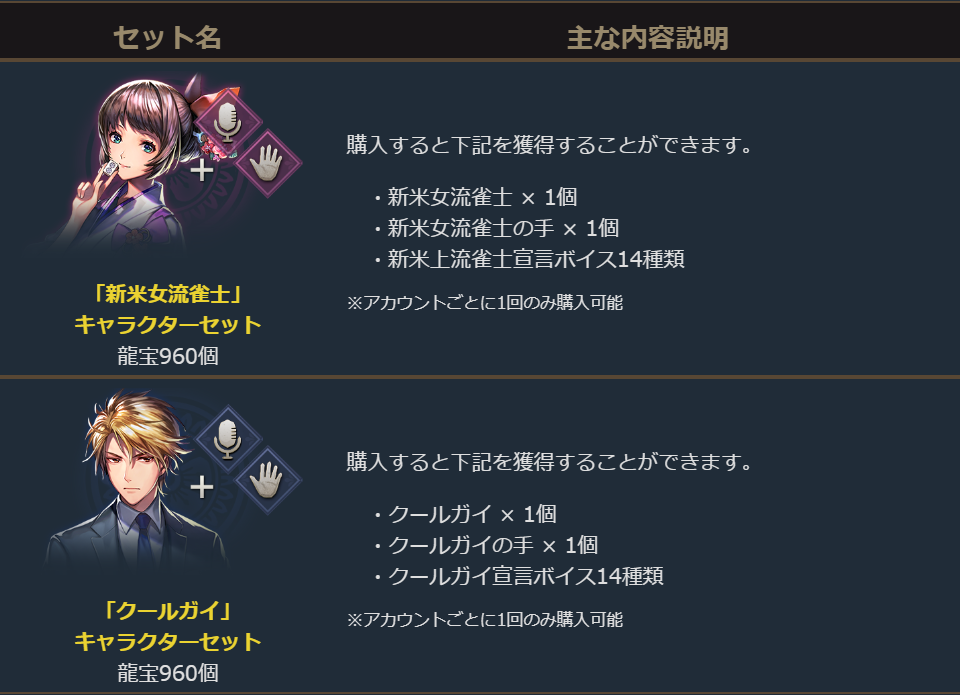Viewport: 960px width, 695px height.
Task: Click the 「クールガイ」 set title
Action: (x=167, y=611)
